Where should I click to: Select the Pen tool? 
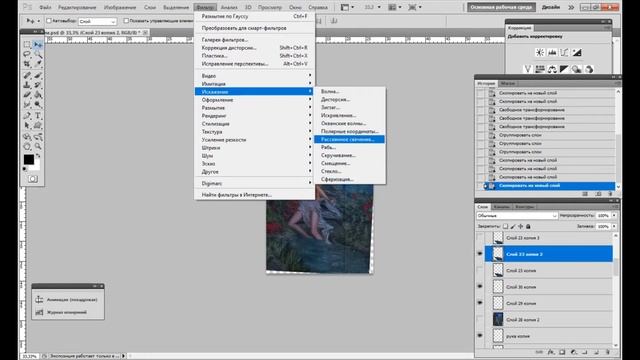(27, 116)
